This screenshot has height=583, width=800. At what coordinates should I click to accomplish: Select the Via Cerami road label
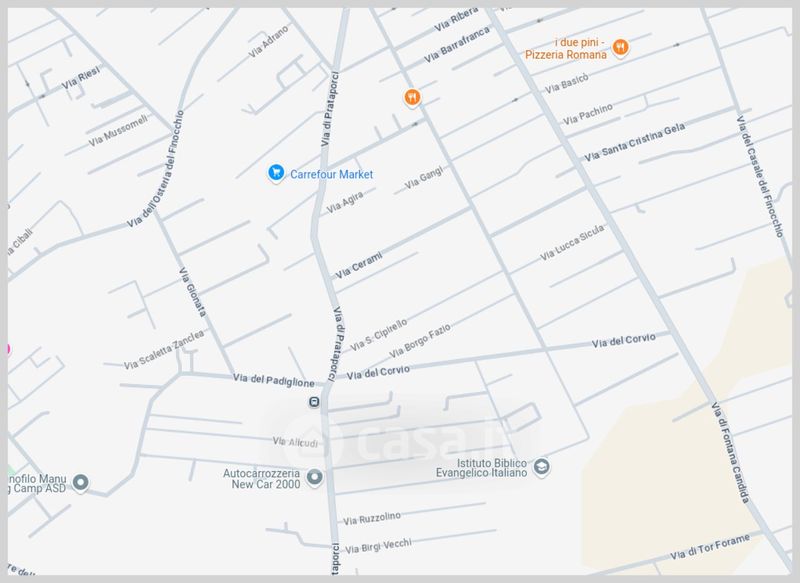pos(359,266)
